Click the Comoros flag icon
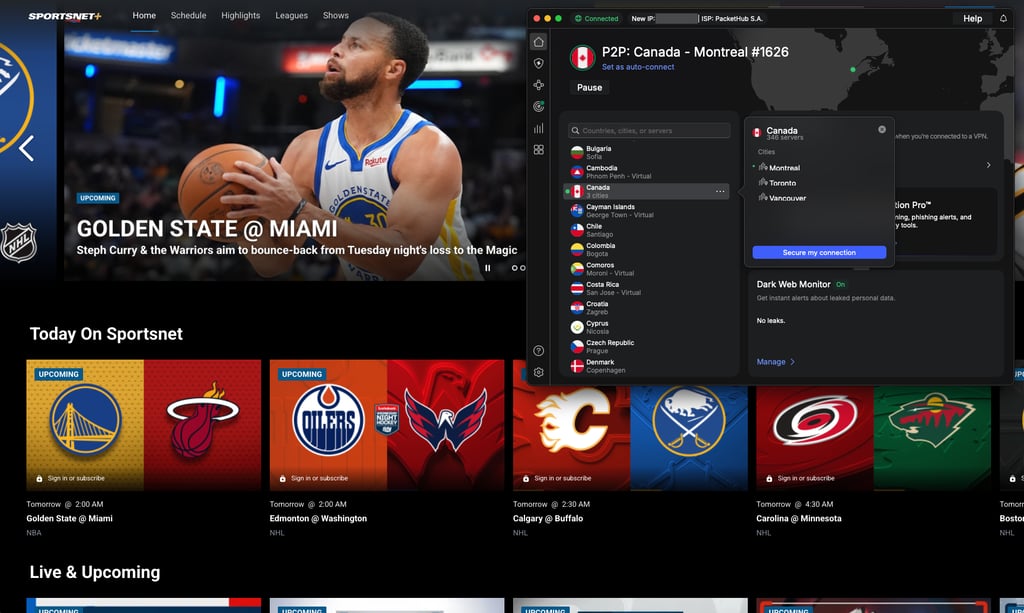1024x613 pixels. pos(577,269)
